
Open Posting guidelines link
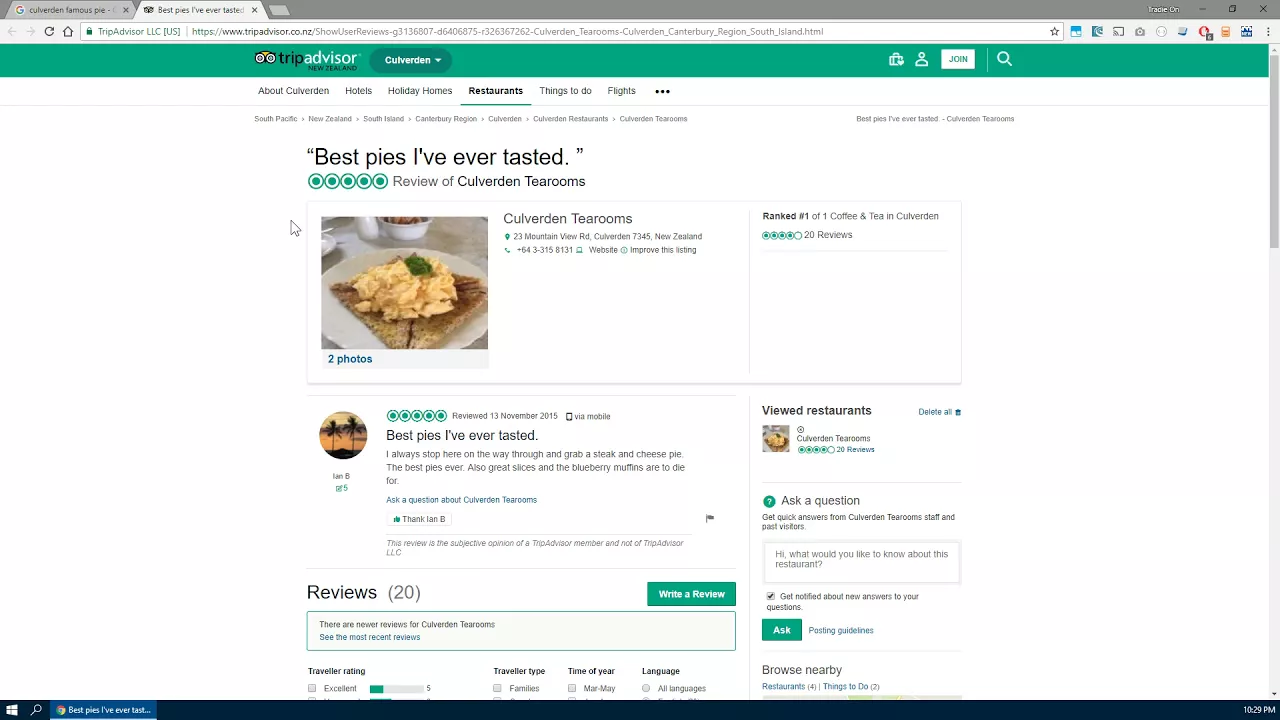point(840,631)
